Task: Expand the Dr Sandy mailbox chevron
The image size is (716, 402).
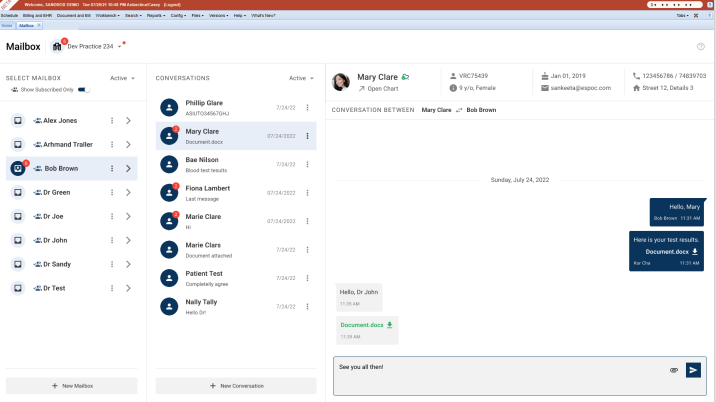Action: pyautogui.click(x=128, y=264)
